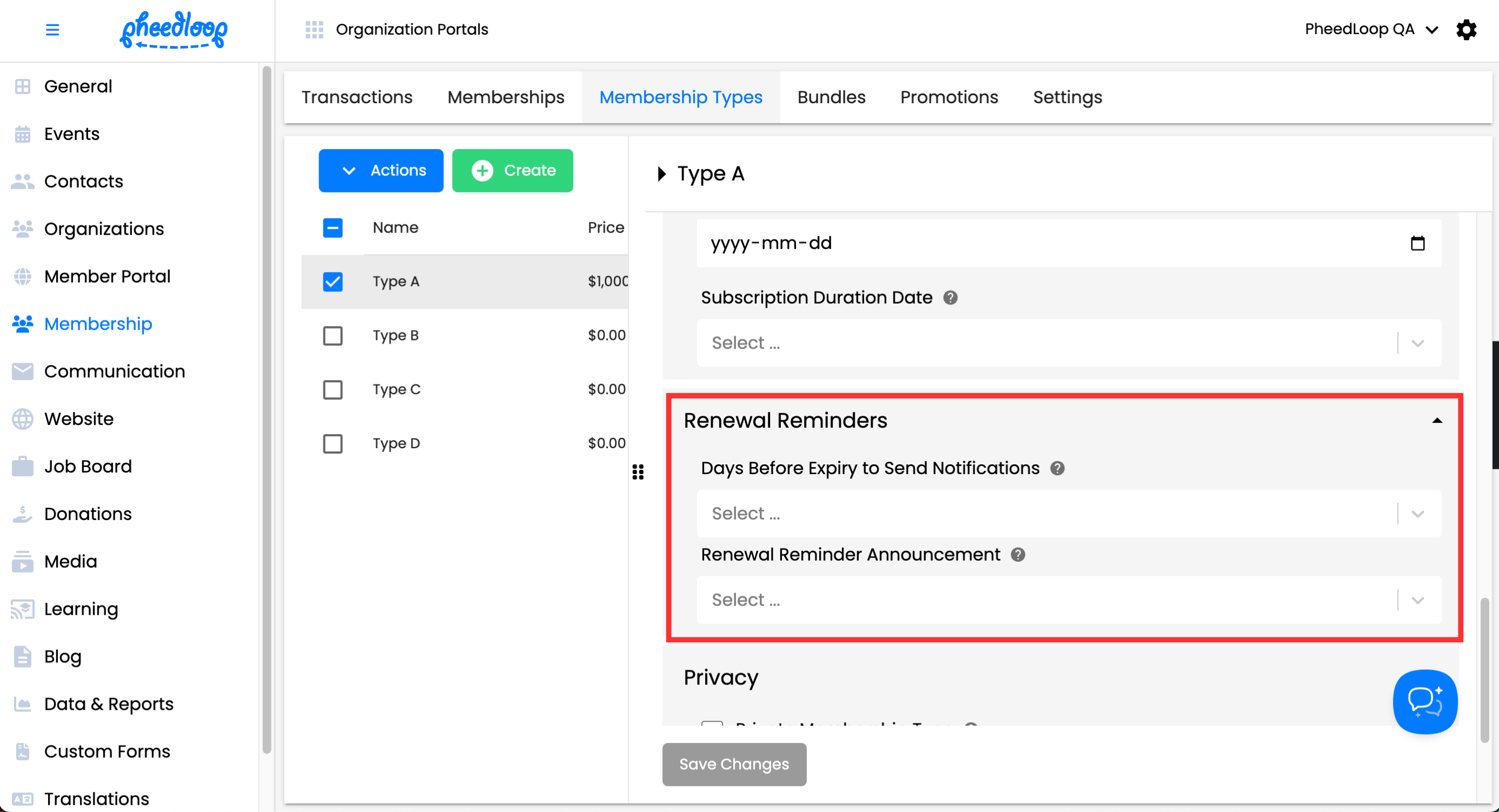The width and height of the screenshot is (1499, 812).
Task: Open the Organization Portals grid icon
Action: 314,30
